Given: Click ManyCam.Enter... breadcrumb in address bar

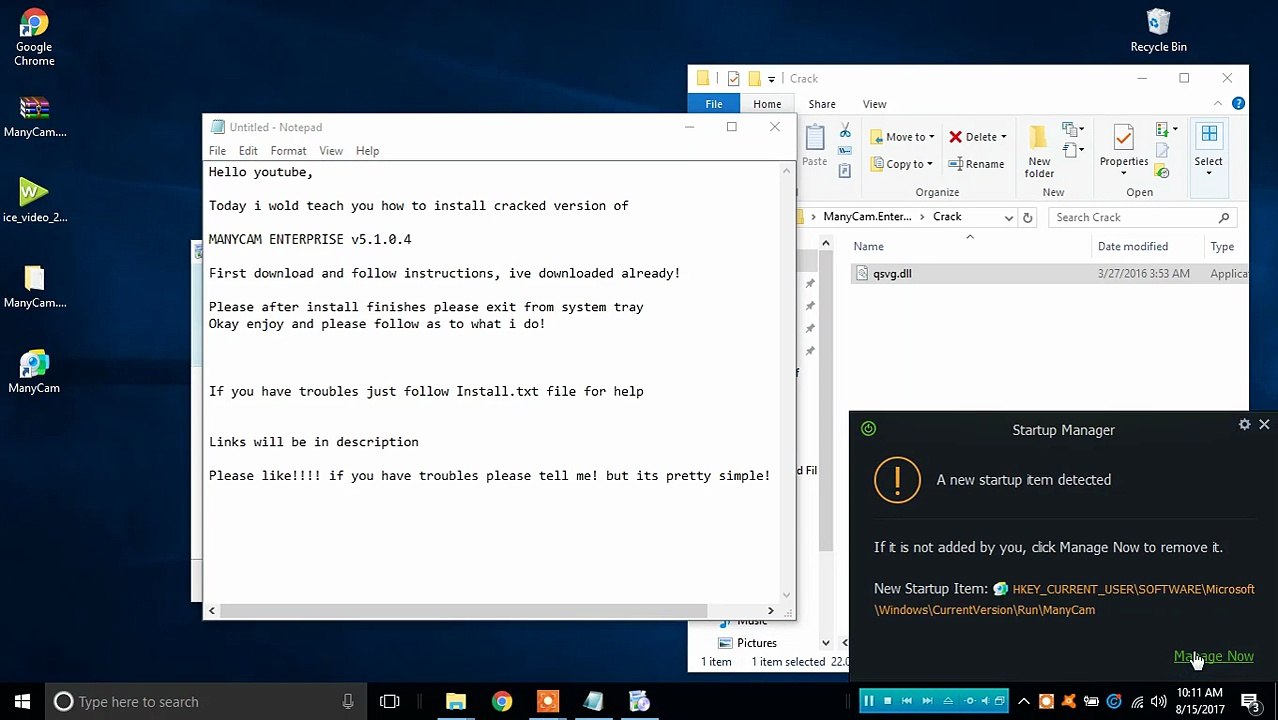Looking at the screenshot, I should click(868, 217).
